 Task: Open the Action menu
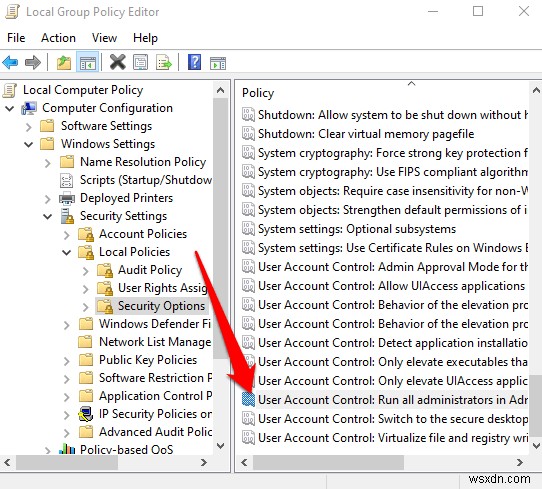58,38
